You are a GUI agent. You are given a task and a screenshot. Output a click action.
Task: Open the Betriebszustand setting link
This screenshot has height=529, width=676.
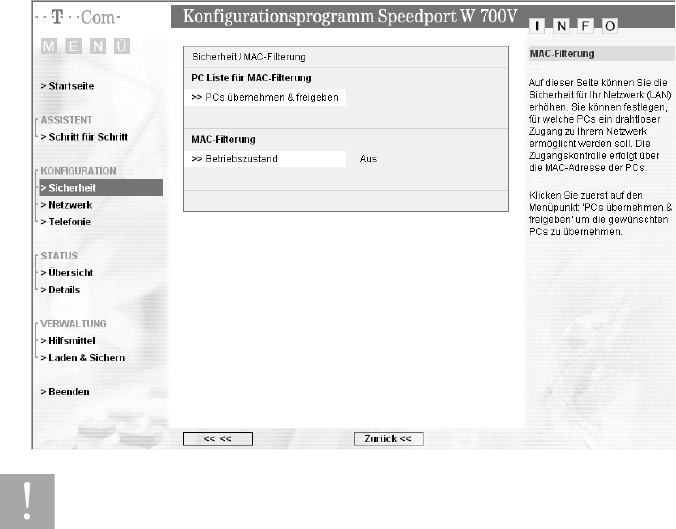(265, 159)
